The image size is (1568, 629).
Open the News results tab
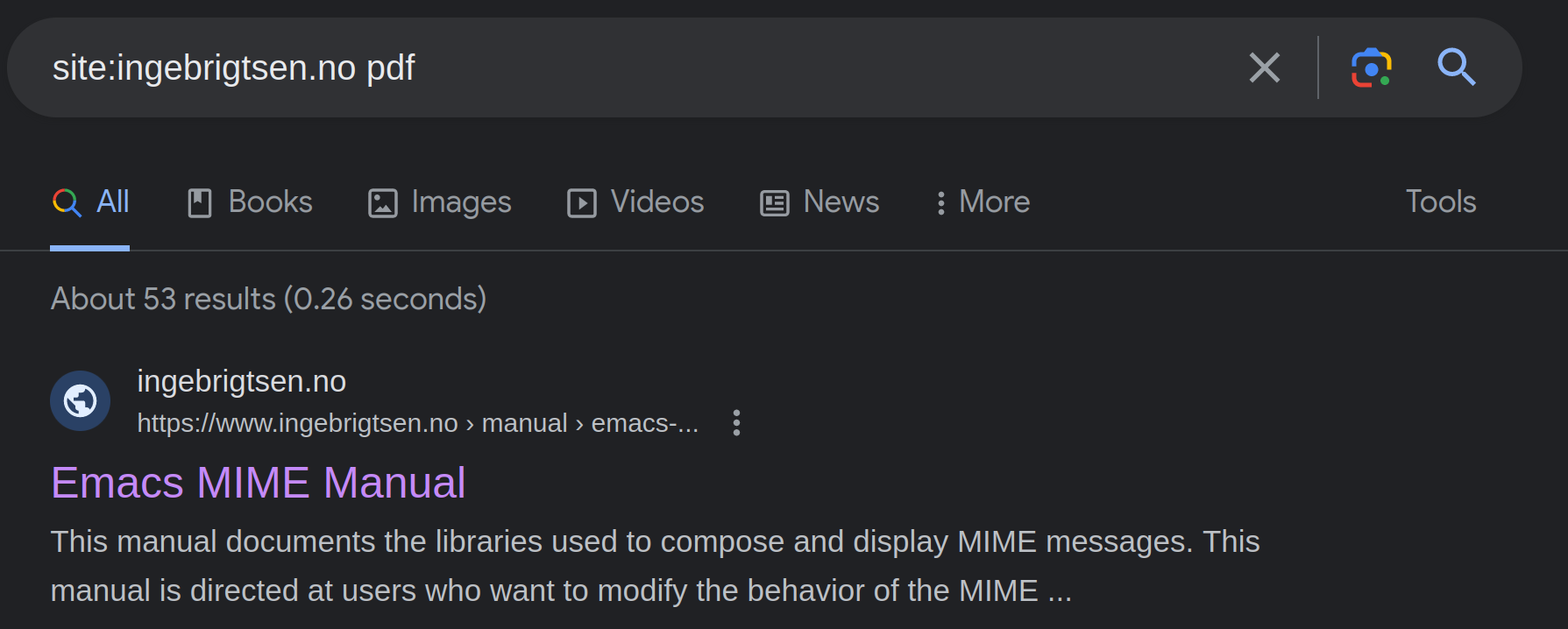coord(819,202)
